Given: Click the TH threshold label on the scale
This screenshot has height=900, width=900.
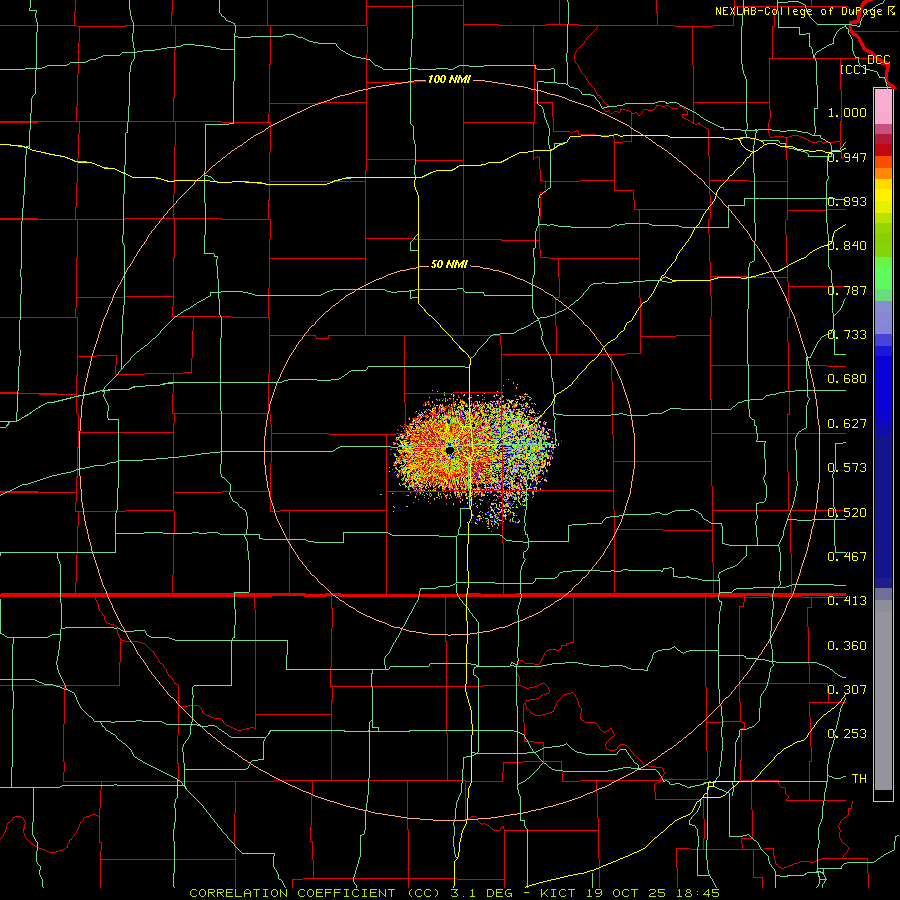Looking at the screenshot, I should tap(859, 779).
